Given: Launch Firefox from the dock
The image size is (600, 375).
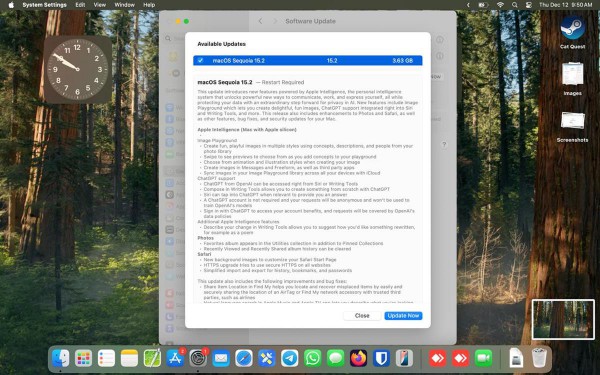Looking at the screenshot, I should tap(359, 359).
